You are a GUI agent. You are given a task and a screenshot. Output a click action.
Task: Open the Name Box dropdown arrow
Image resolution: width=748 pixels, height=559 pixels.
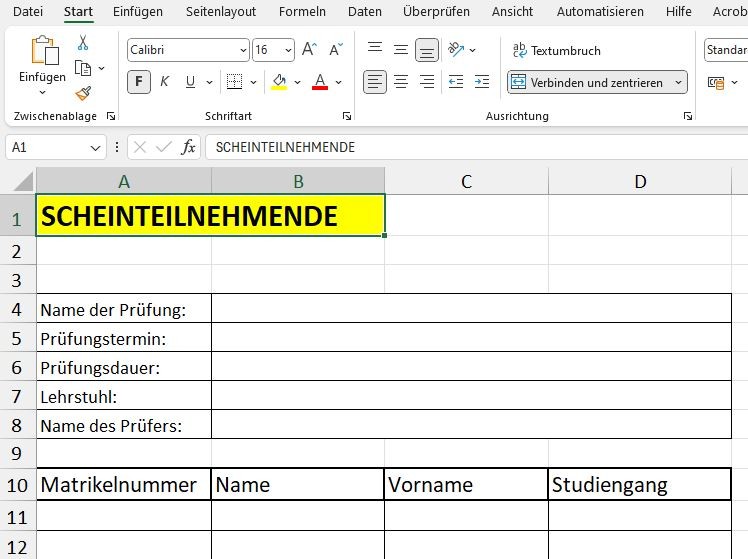point(96,147)
